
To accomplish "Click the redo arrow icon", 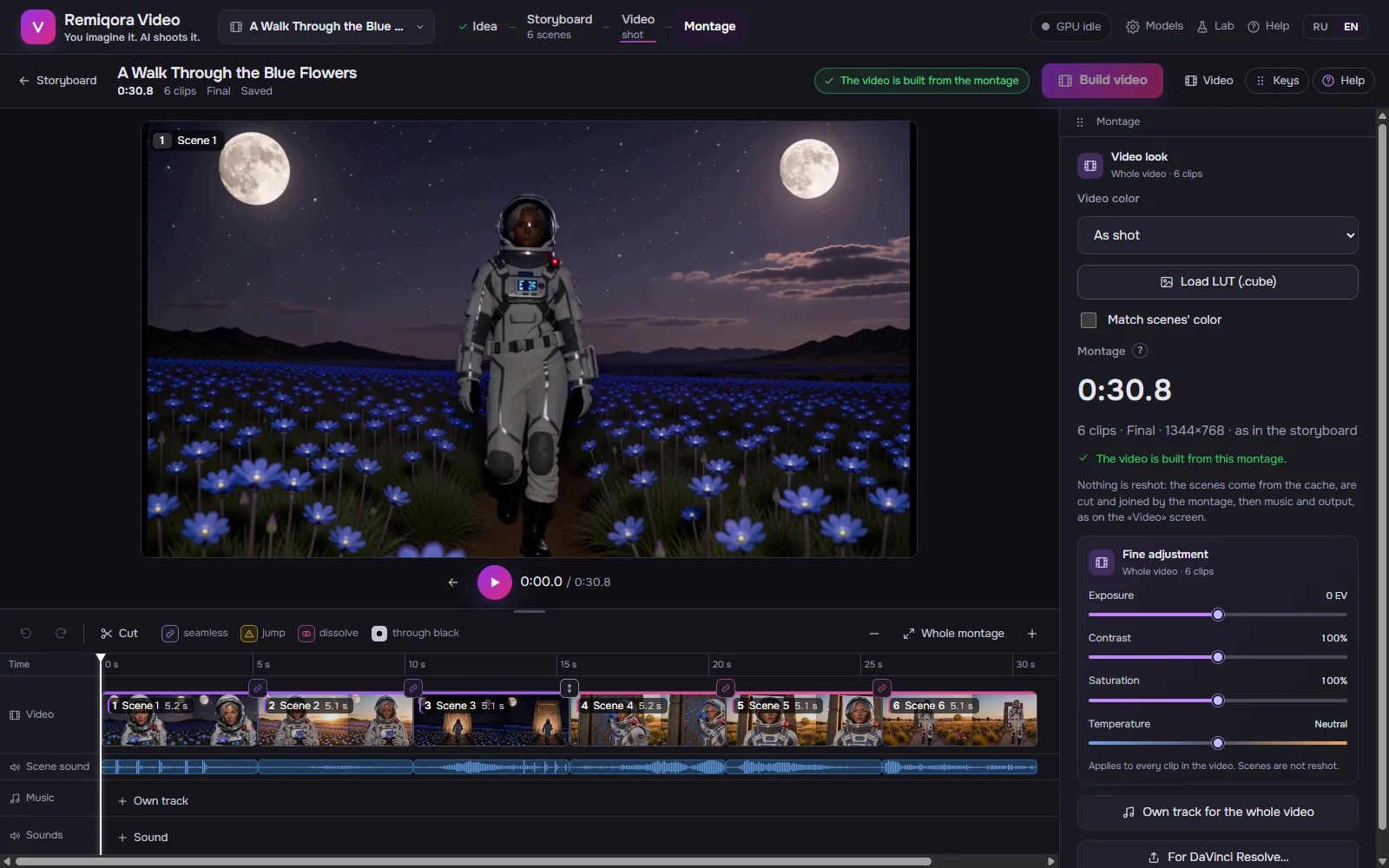I will tap(61, 634).
